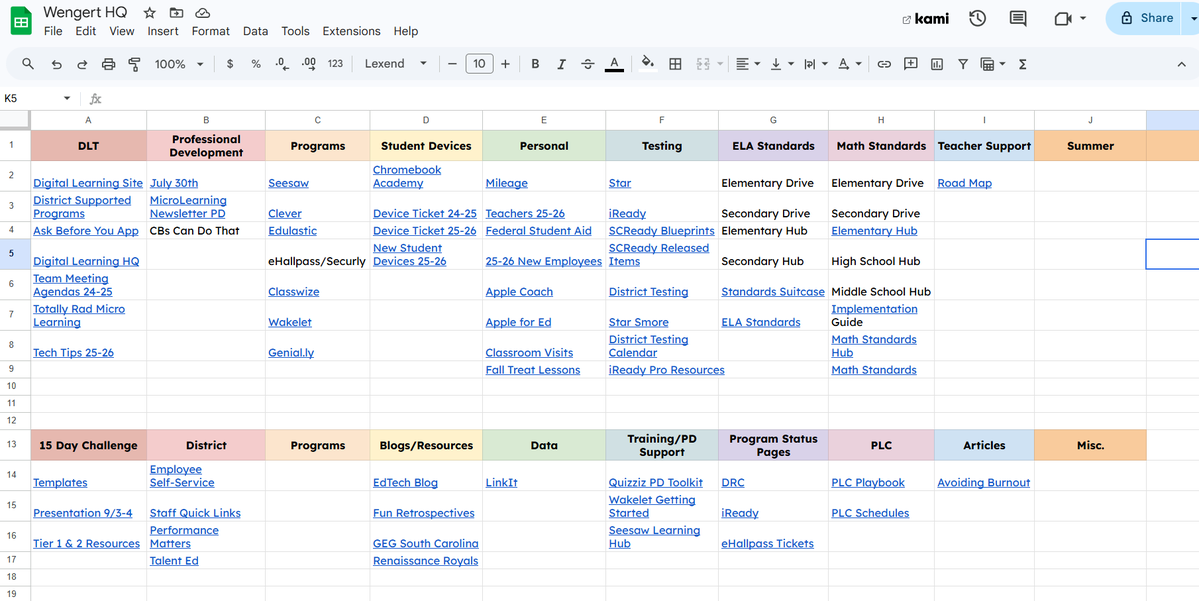Viewport: 1199px width, 601px height.
Task: Click the CBs Can Do That cell
Action: [206, 231]
